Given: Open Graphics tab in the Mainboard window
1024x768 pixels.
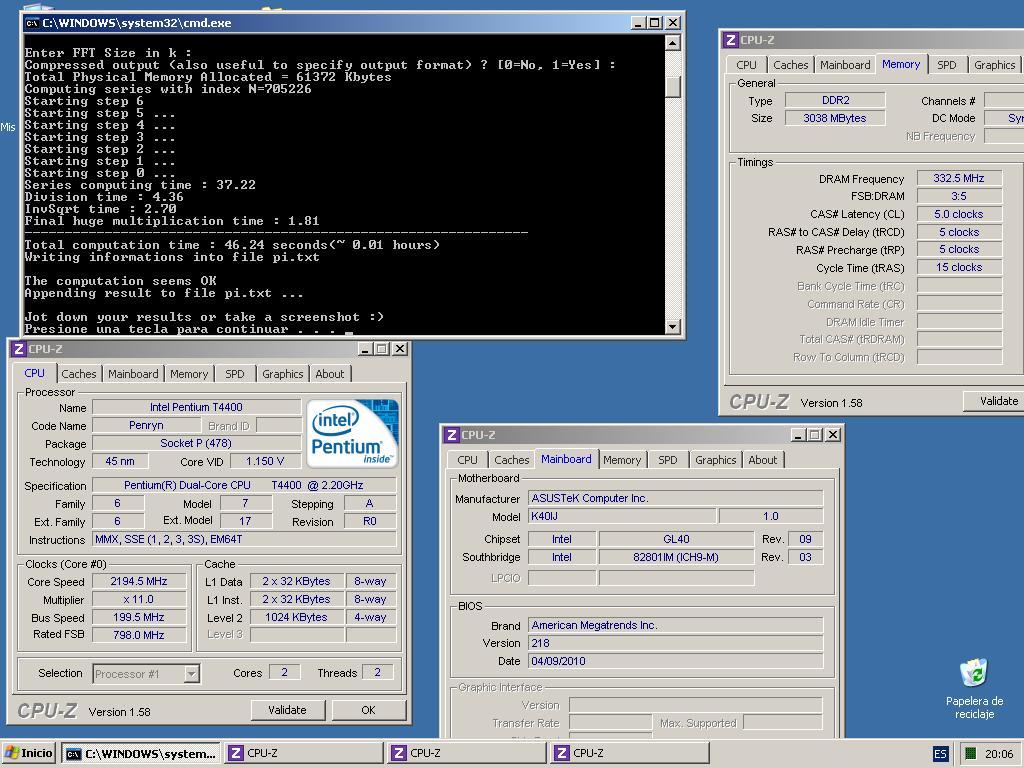Looking at the screenshot, I should (716, 460).
